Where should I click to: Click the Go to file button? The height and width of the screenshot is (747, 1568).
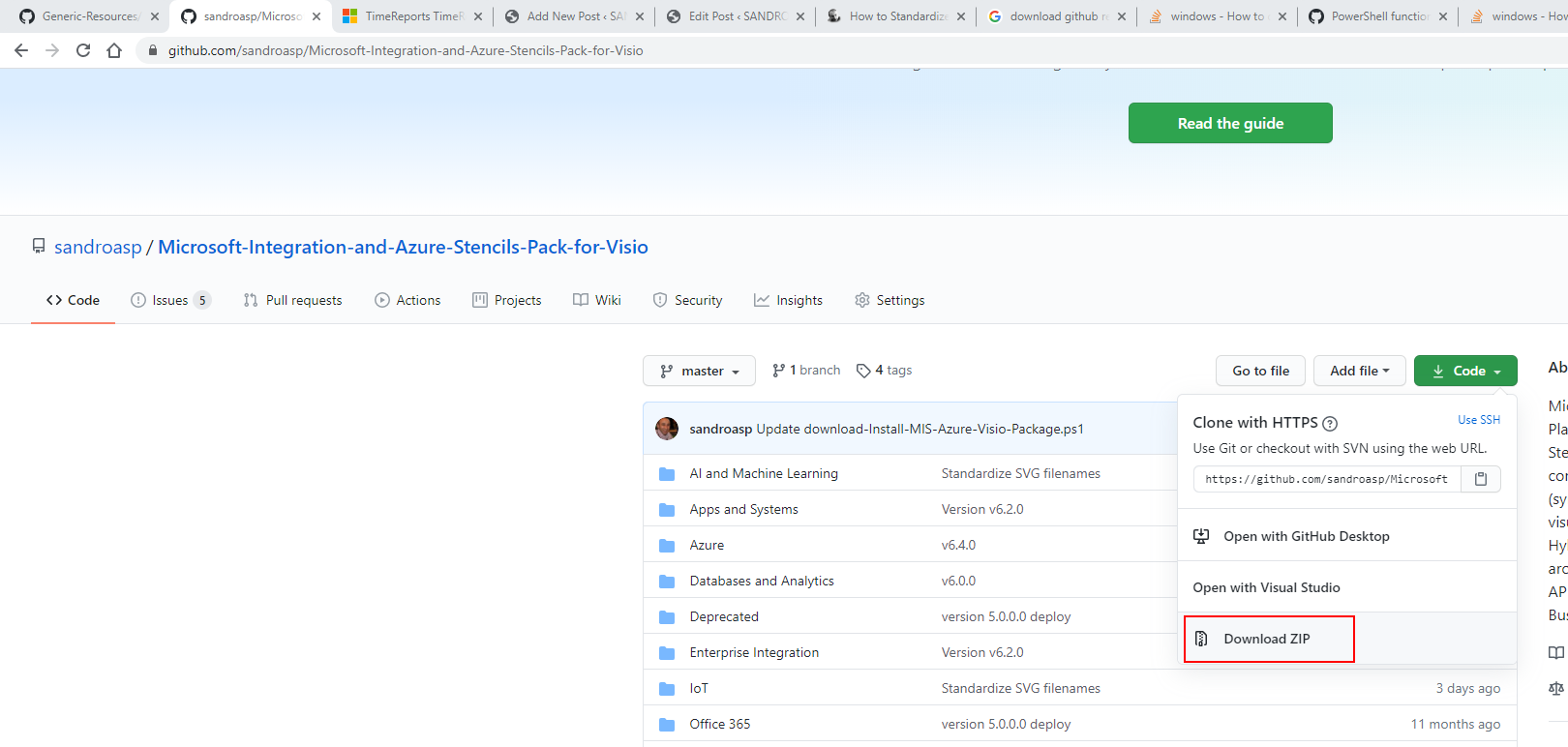1260,371
